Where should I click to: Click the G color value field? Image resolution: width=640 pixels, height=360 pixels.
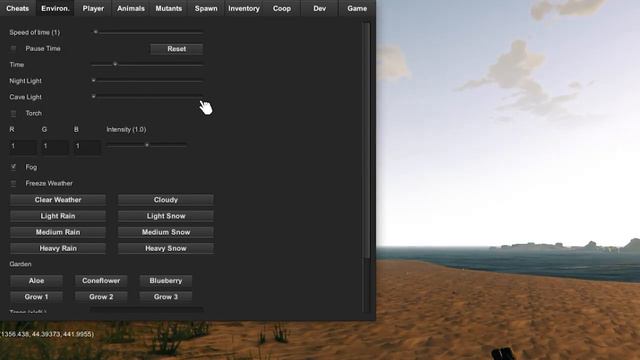point(55,147)
